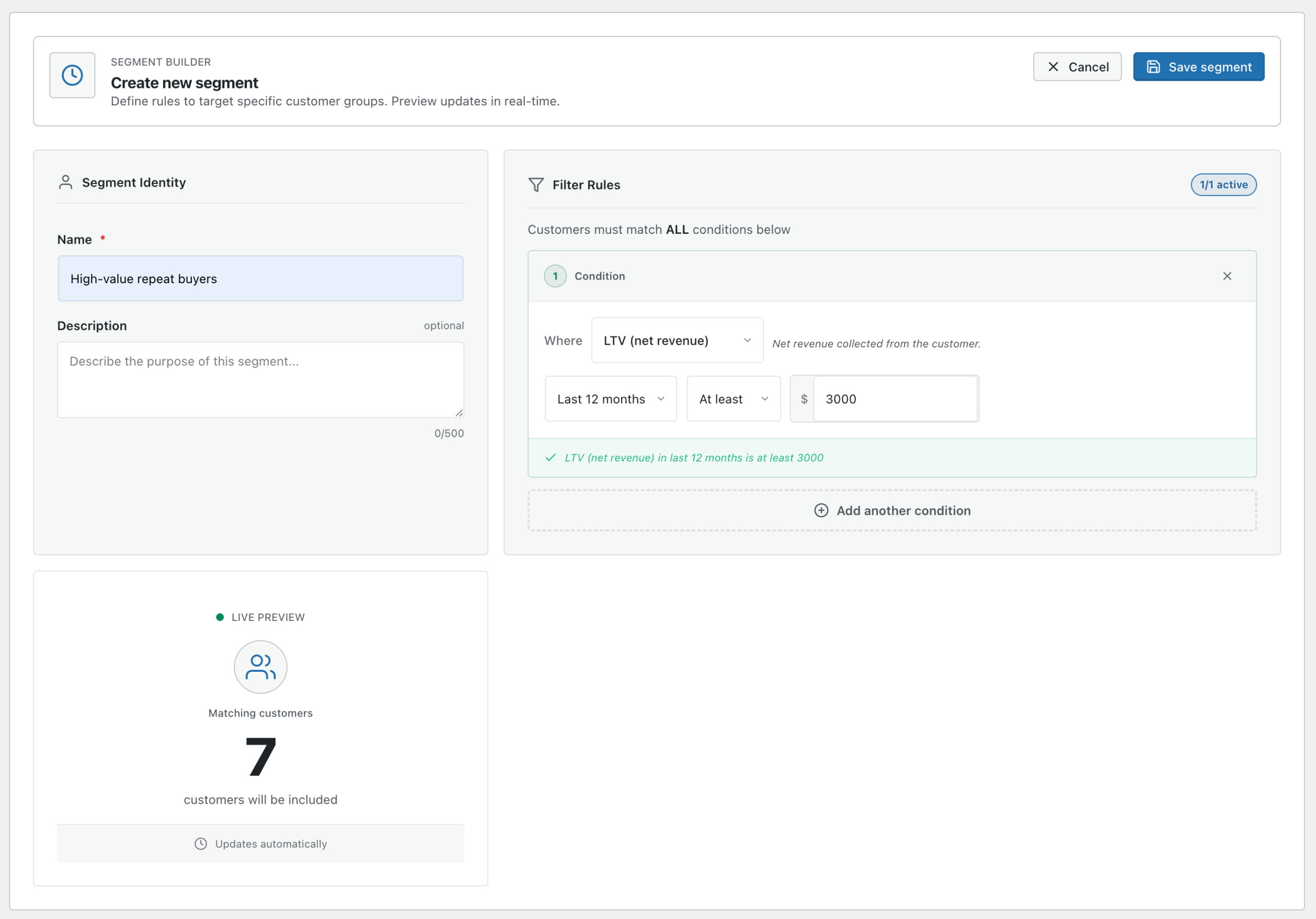Click the clock icon in the Segment Builder header

[72, 75]
